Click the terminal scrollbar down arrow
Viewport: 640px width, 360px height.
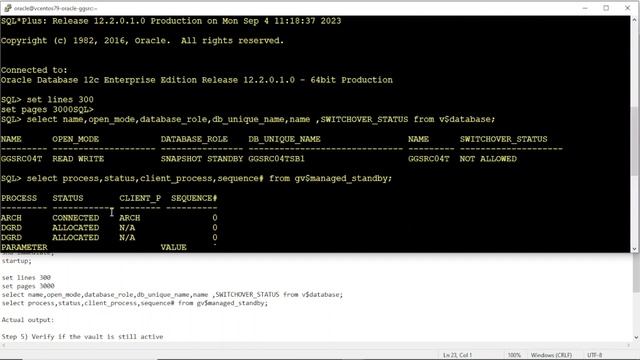(x=634, y=249)
